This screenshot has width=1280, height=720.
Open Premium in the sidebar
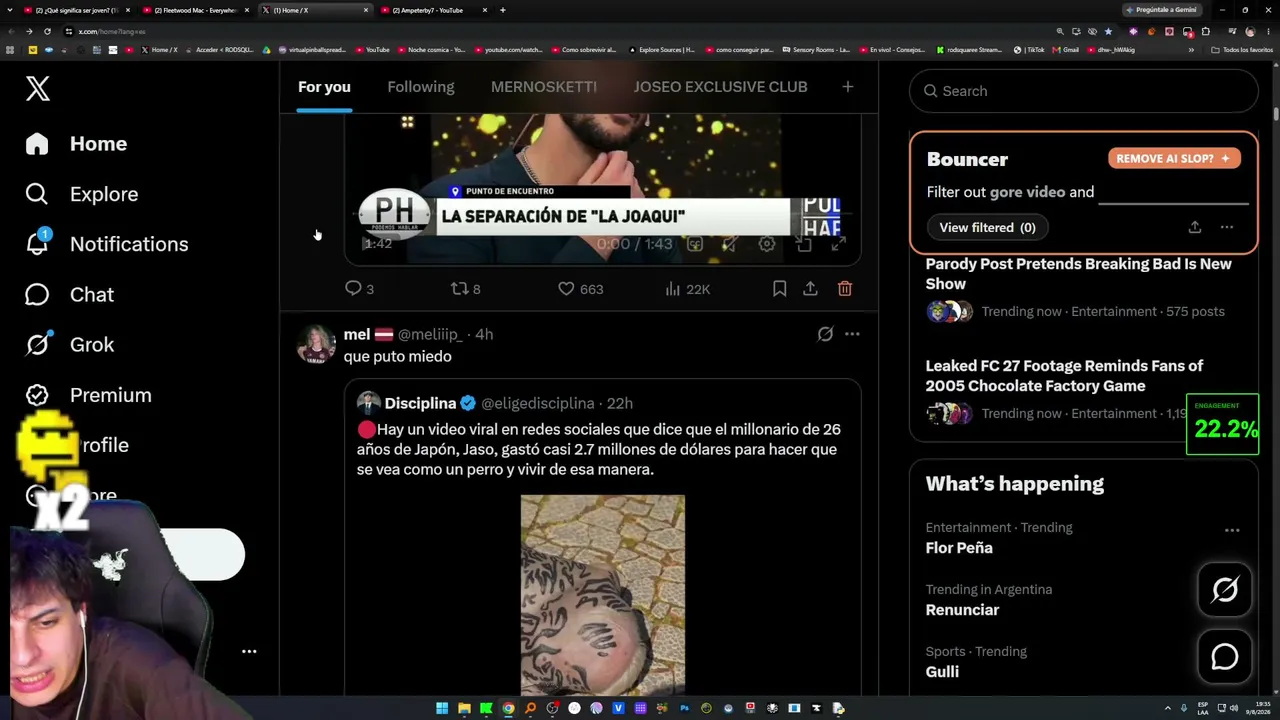(x=89, y=395)
